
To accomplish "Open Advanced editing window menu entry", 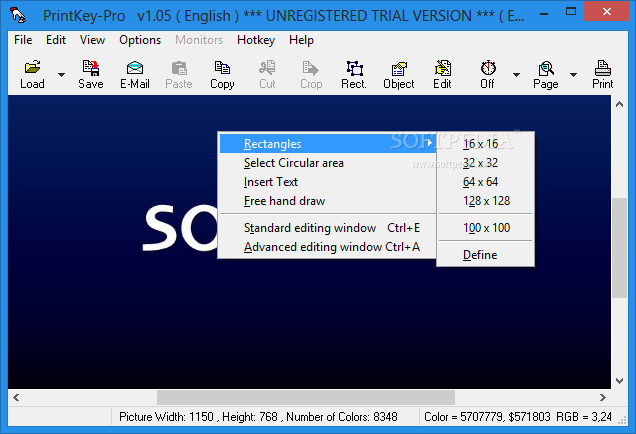I will [328, 247].
